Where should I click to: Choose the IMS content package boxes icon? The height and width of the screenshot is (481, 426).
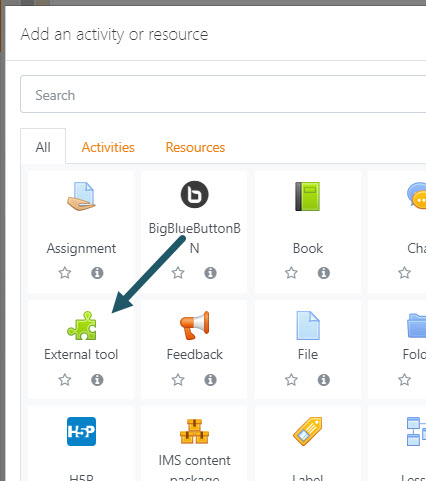(x=195, y=431)
